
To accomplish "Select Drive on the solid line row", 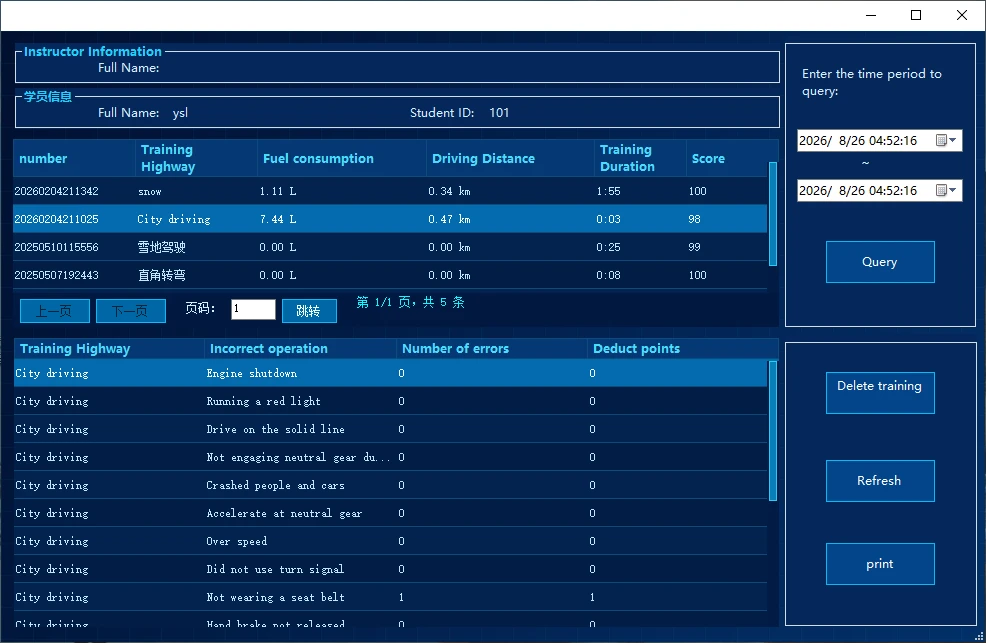I will pos(390,429).
